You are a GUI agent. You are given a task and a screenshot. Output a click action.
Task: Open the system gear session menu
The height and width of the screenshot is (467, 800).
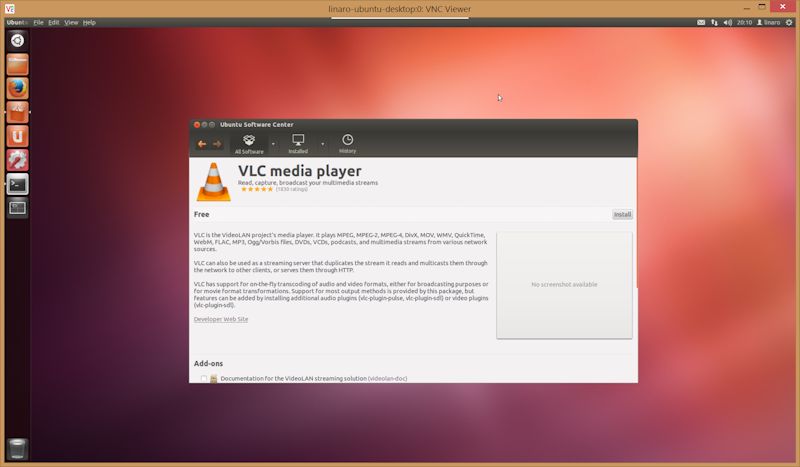(x=789, y=22)
